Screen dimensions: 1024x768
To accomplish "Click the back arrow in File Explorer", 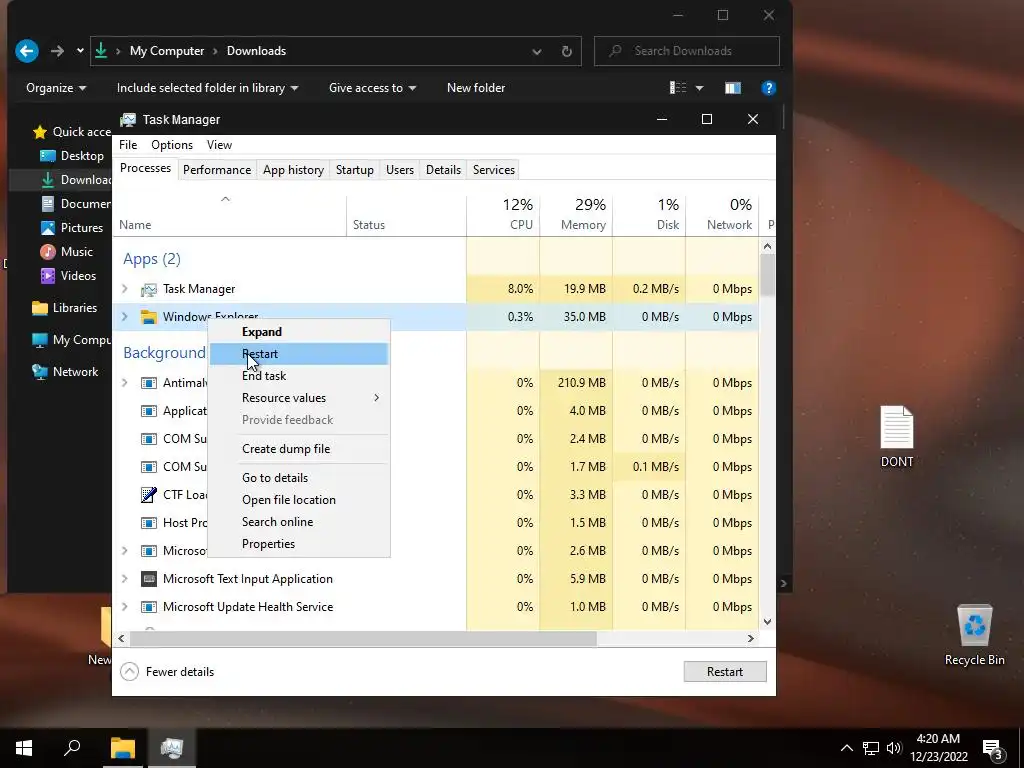I will coord(27,51).
